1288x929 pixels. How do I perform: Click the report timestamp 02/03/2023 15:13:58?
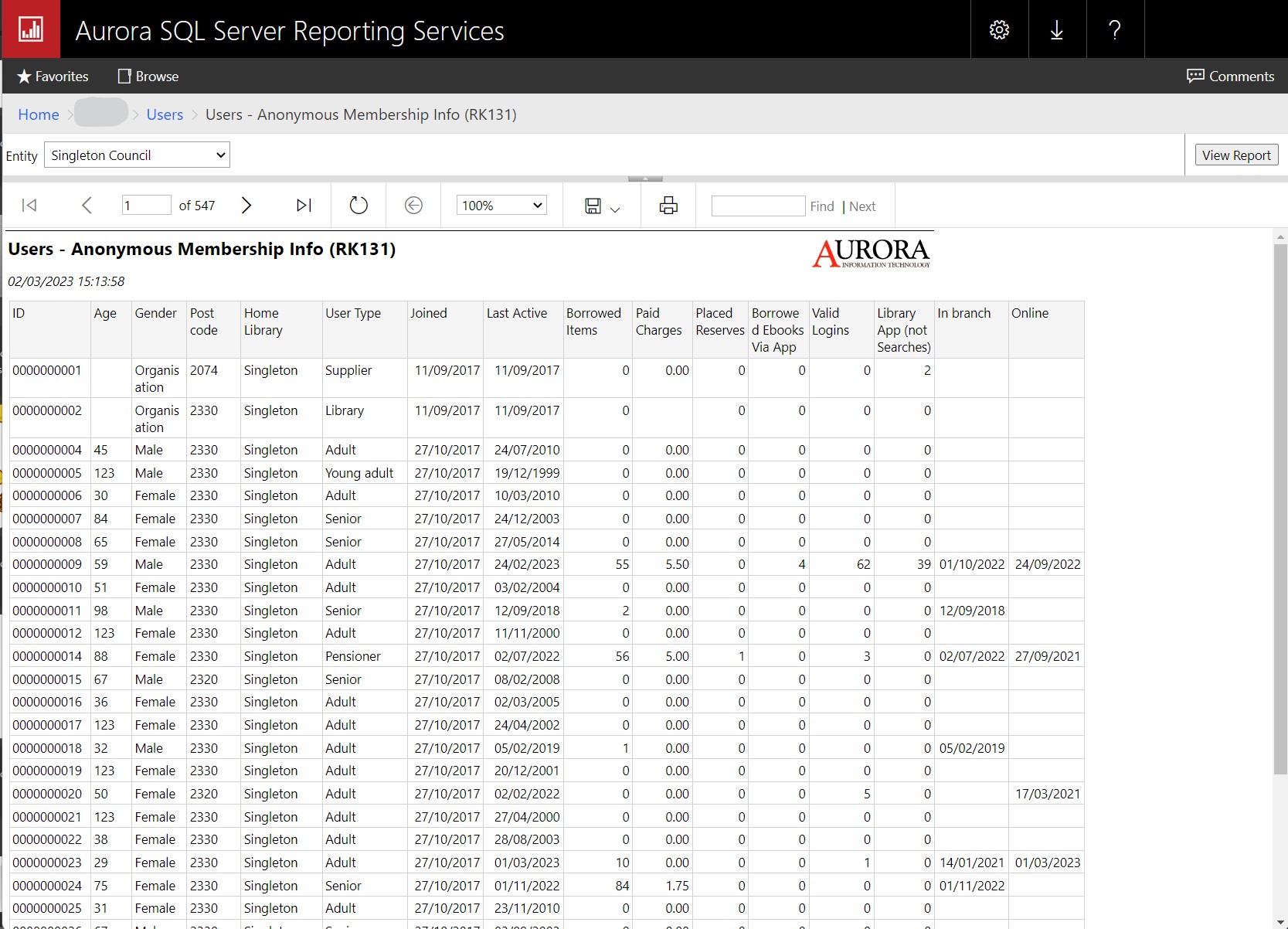click(x=66, y=281)
